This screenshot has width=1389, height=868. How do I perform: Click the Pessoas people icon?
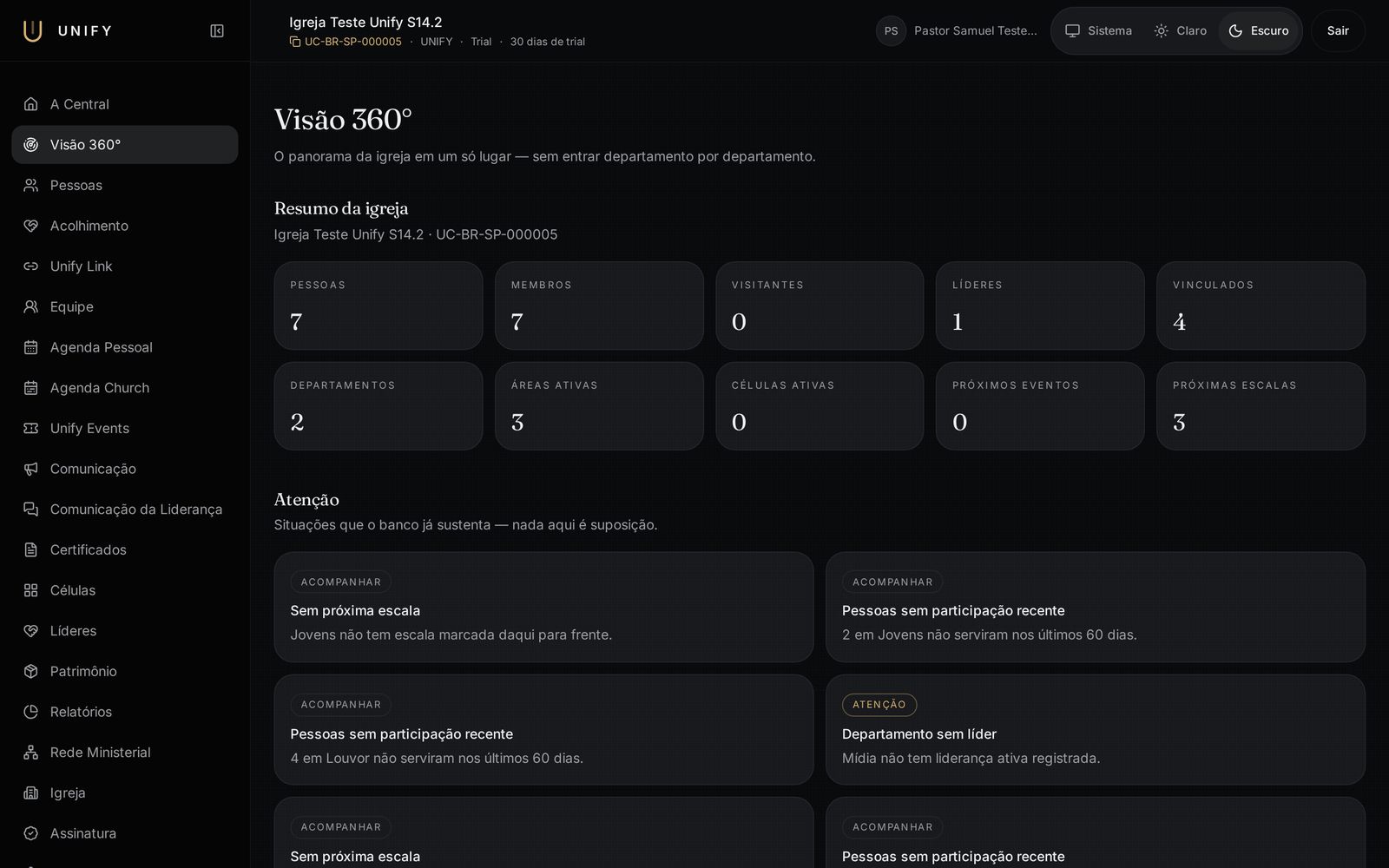pyautogui.click(x=31, y=185)
